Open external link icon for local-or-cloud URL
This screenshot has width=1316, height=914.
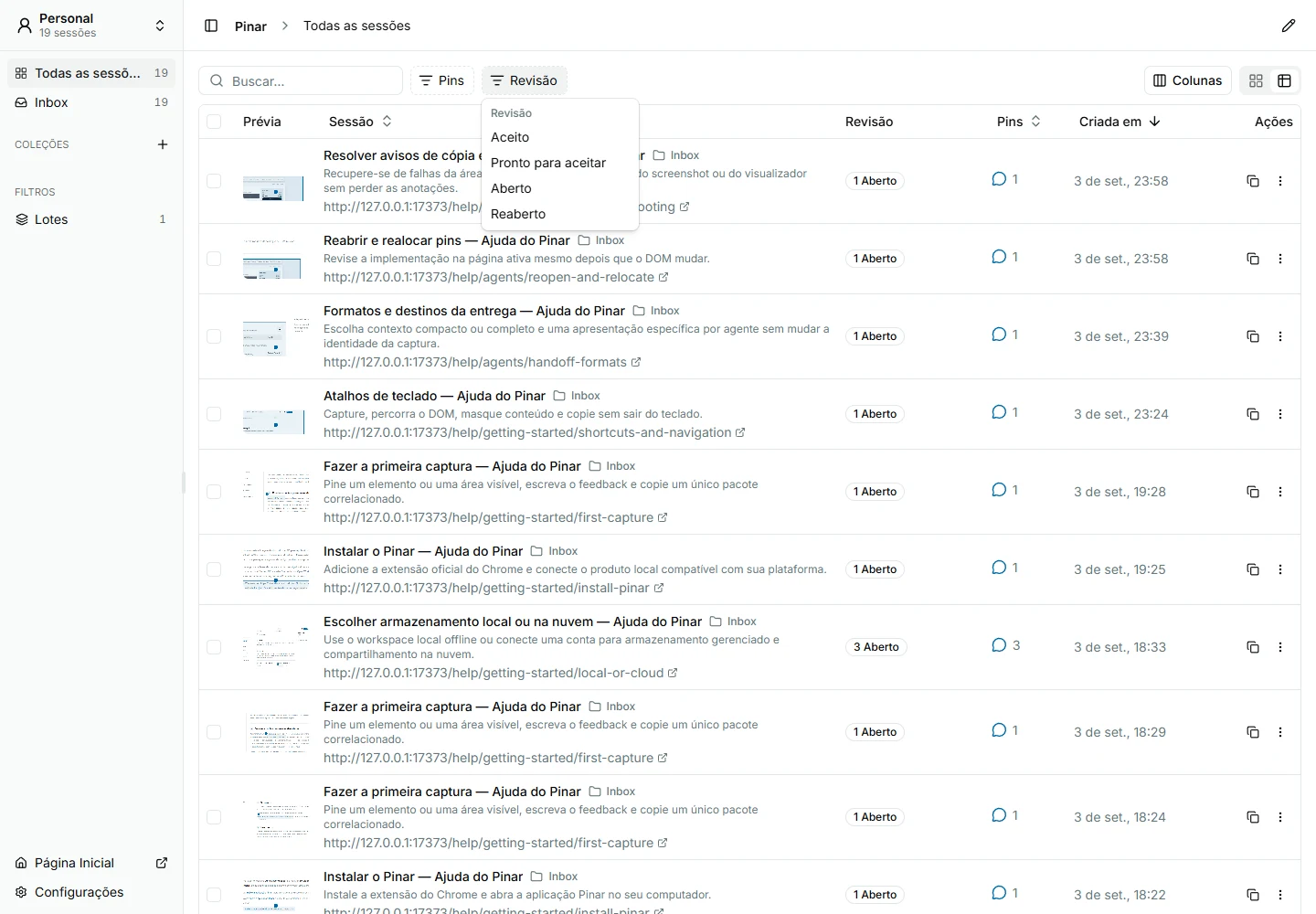(673, 673)
